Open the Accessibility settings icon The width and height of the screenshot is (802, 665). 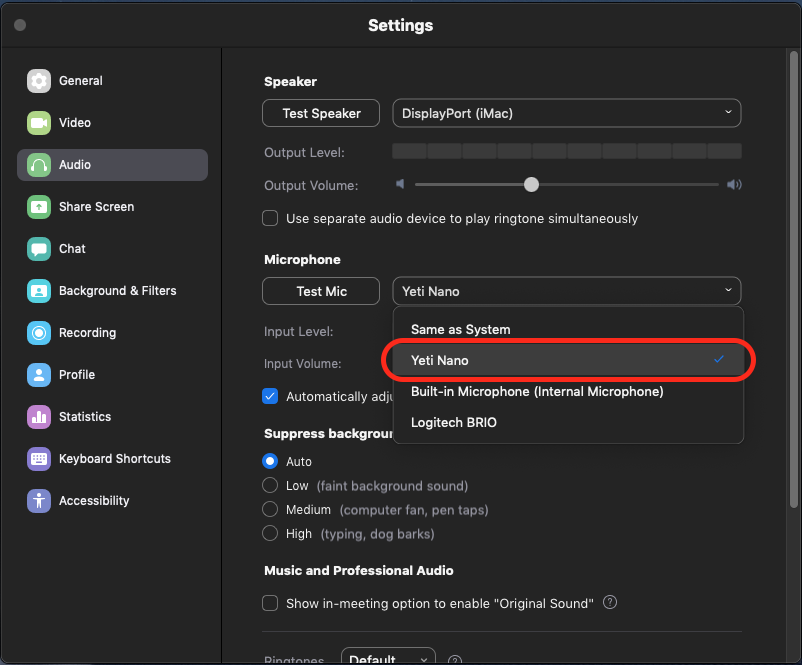coord(39,501)
